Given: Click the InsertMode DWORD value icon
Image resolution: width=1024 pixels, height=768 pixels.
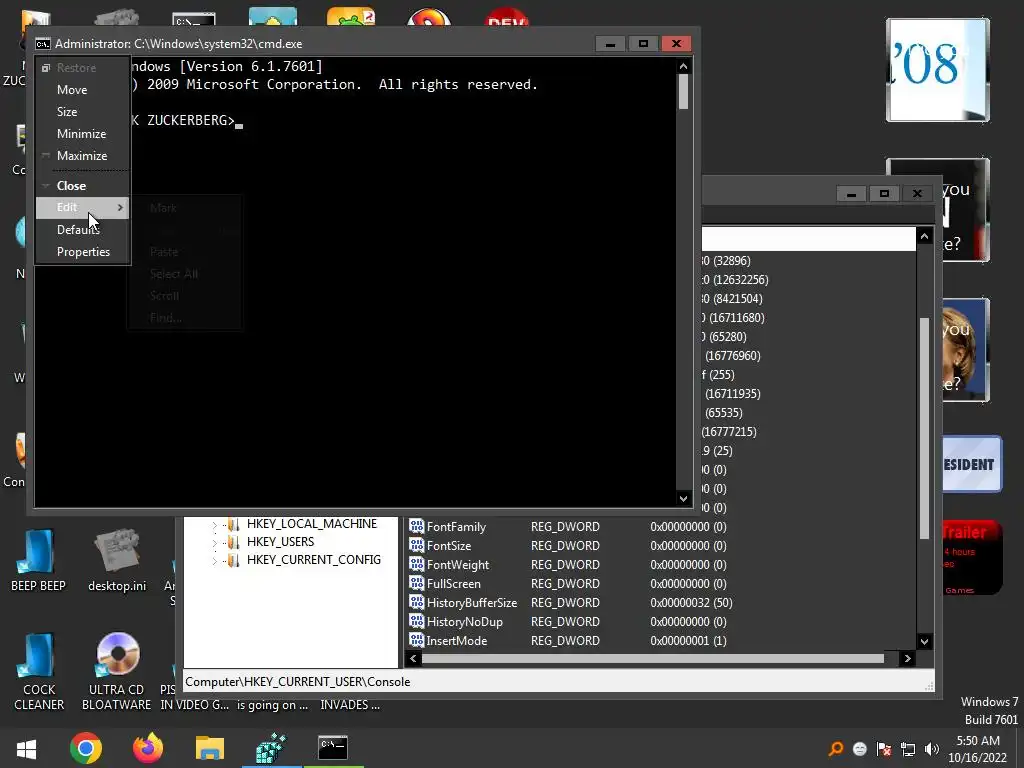Looking at the screenshot, I should (x=417, y=640).
